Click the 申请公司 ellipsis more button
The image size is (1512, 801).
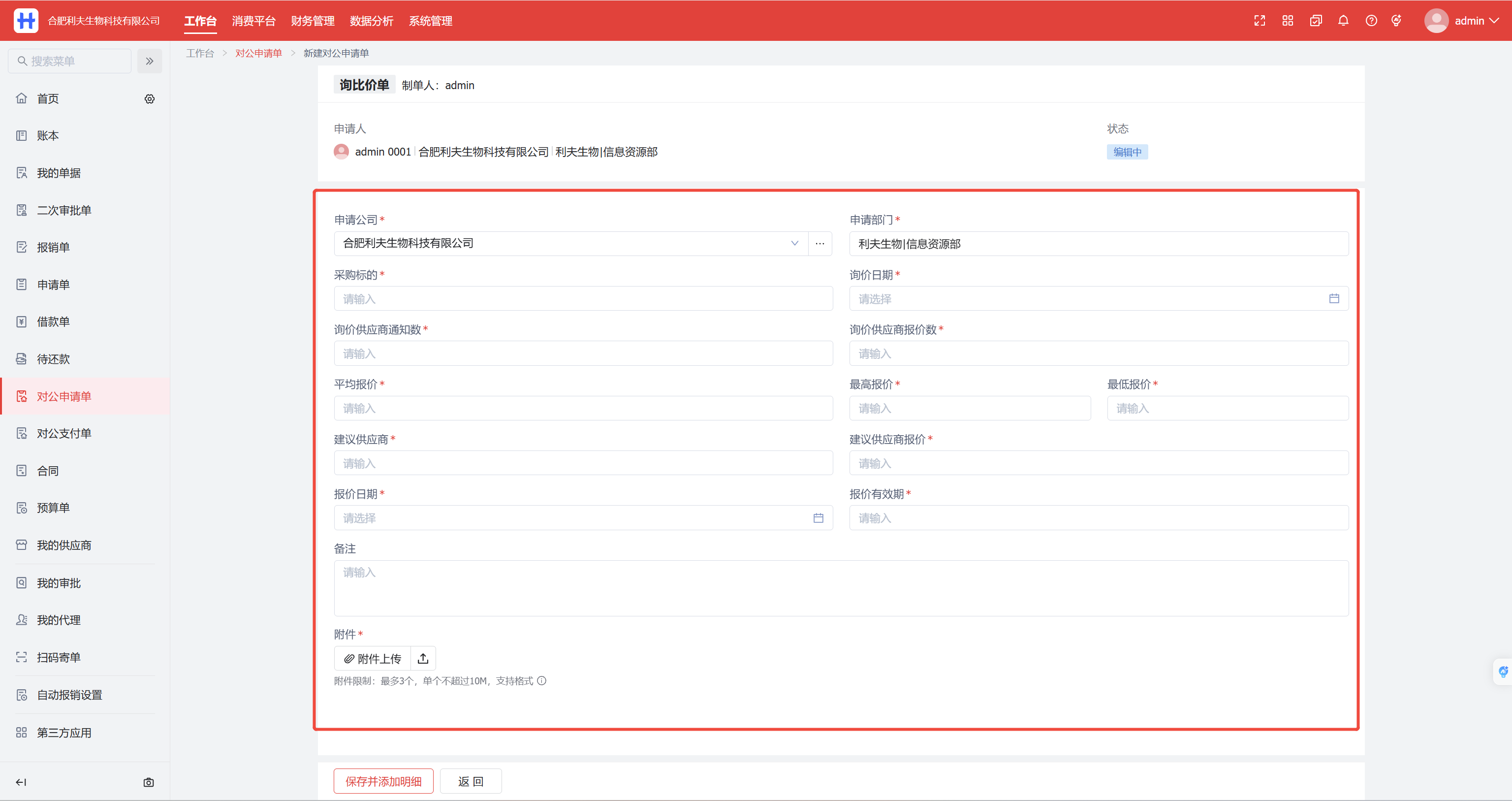point(820,243)
